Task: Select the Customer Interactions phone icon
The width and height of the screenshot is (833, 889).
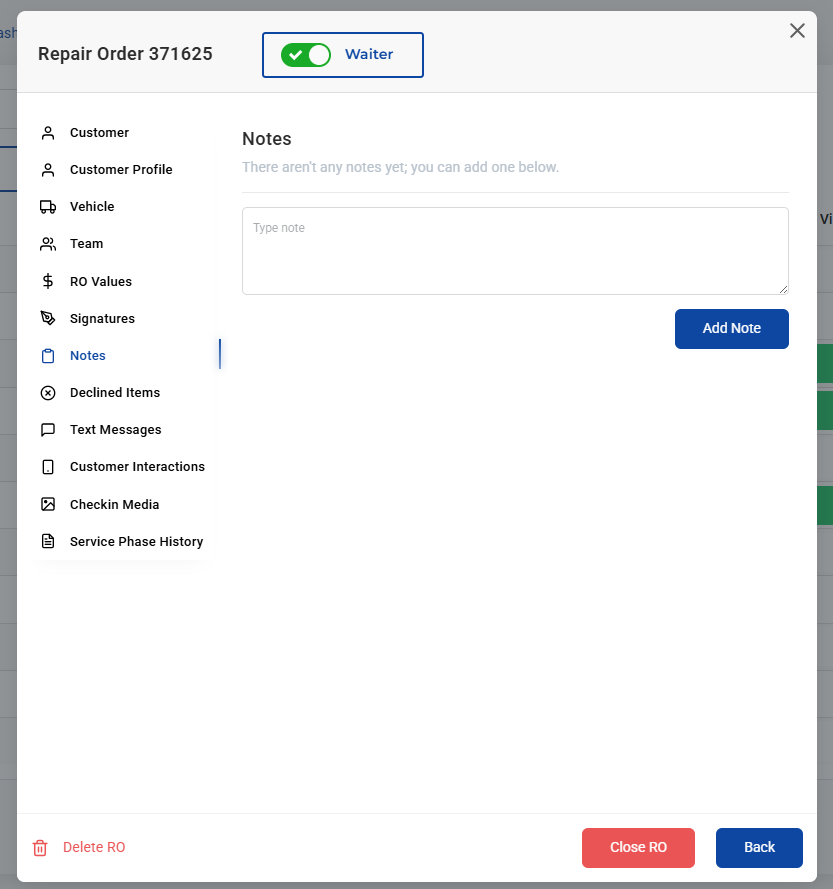Action: point(47,466)
